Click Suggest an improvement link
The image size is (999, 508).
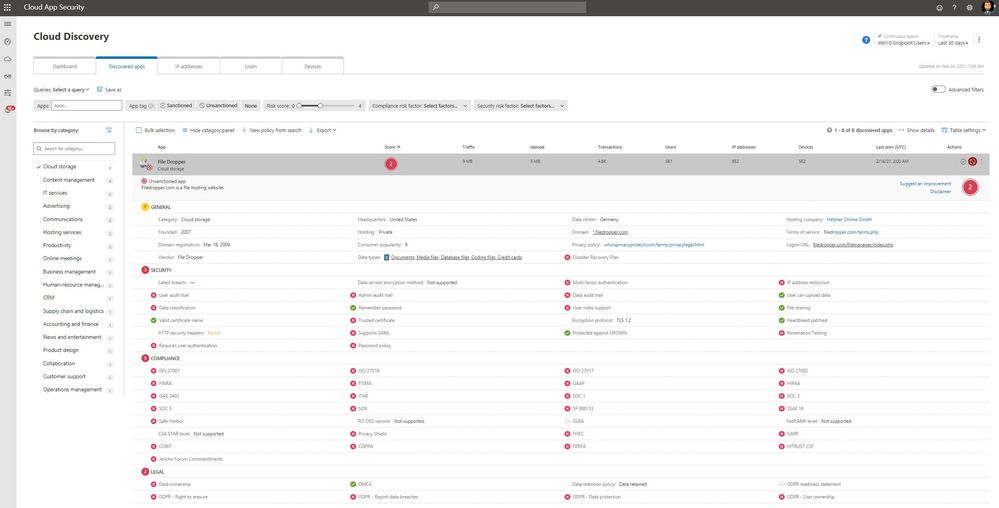pos(925,184)
